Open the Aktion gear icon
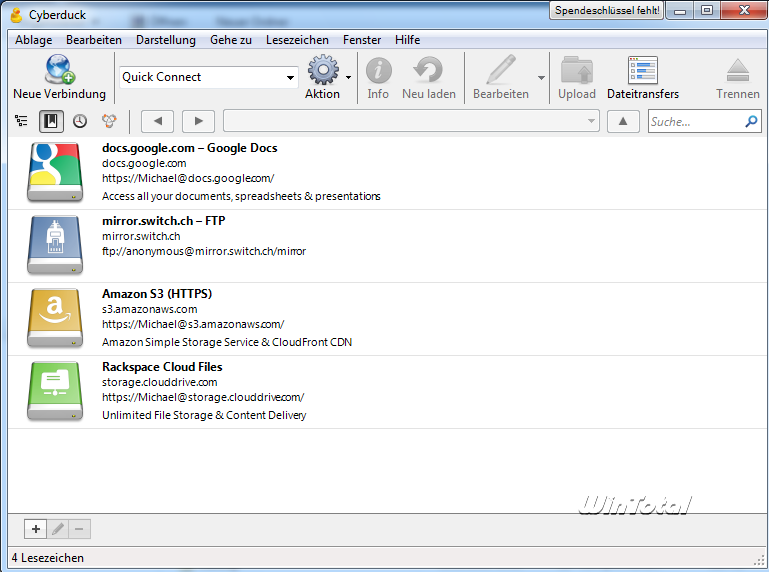 323,70
